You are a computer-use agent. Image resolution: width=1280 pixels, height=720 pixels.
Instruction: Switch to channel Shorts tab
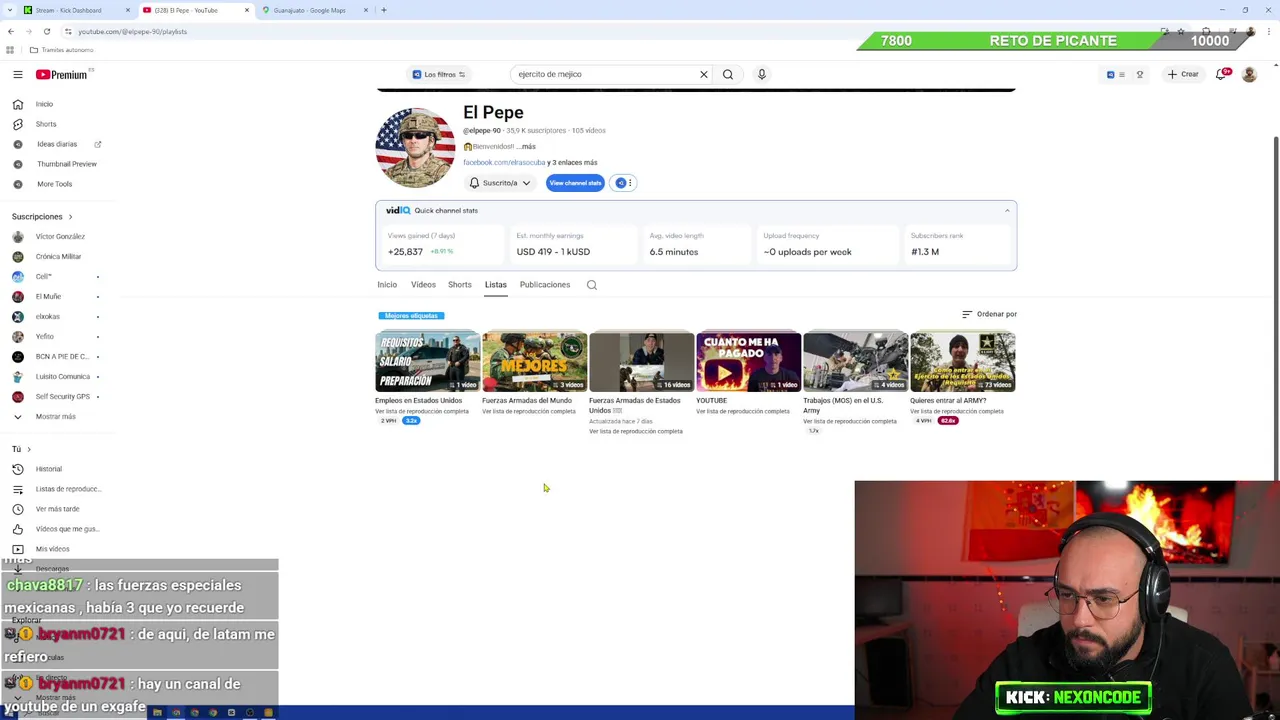[x=460, y=285]
